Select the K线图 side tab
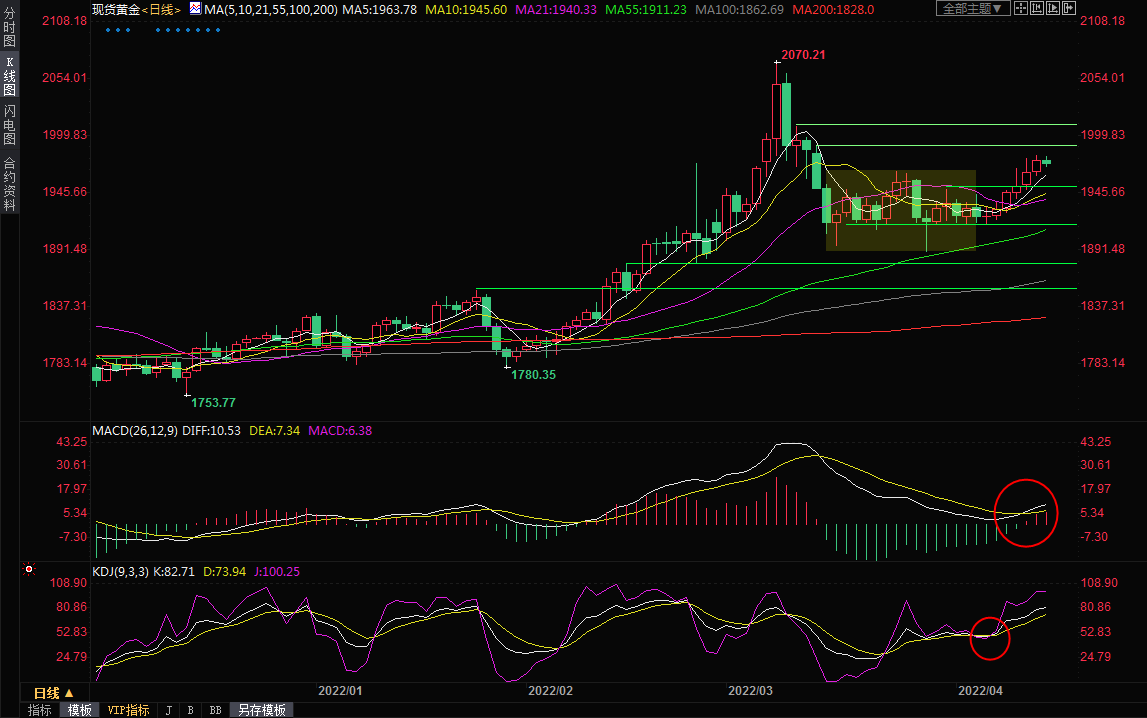Screen dimensions: 1147x718 point(9,75)
